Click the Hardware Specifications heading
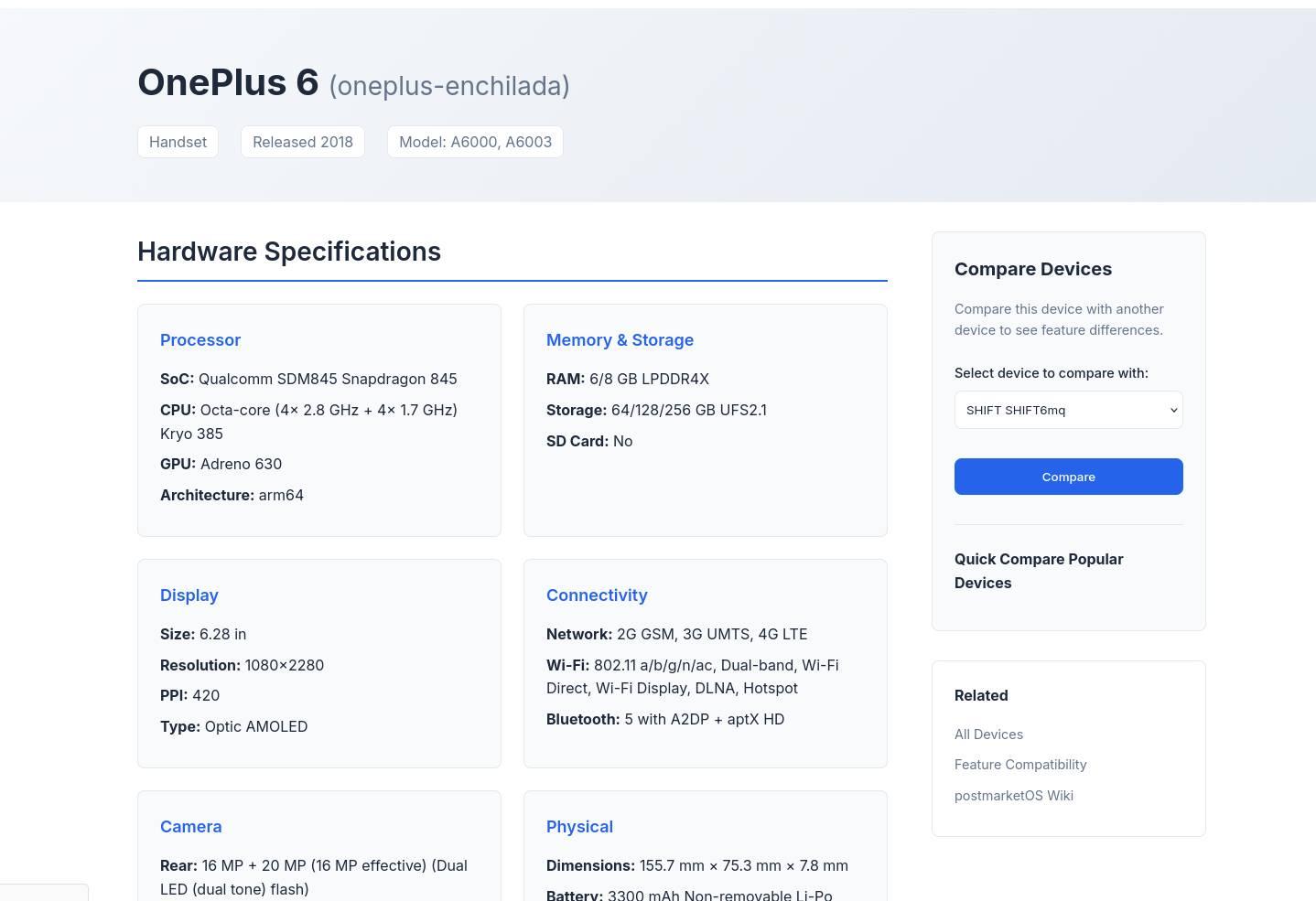This screenshot has height=901, width=1316. click(x=289, y=252)
